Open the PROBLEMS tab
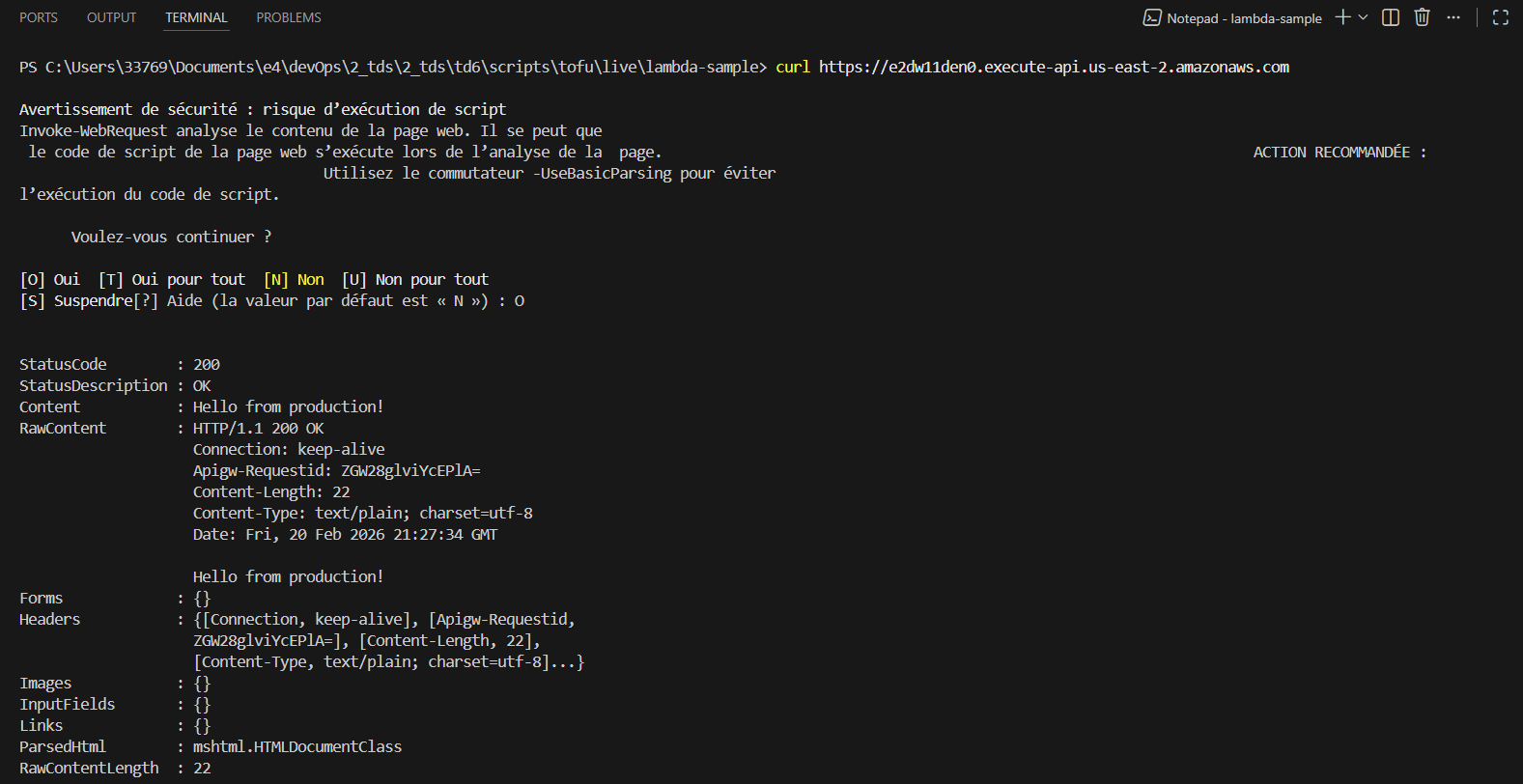 click(289, 17)
